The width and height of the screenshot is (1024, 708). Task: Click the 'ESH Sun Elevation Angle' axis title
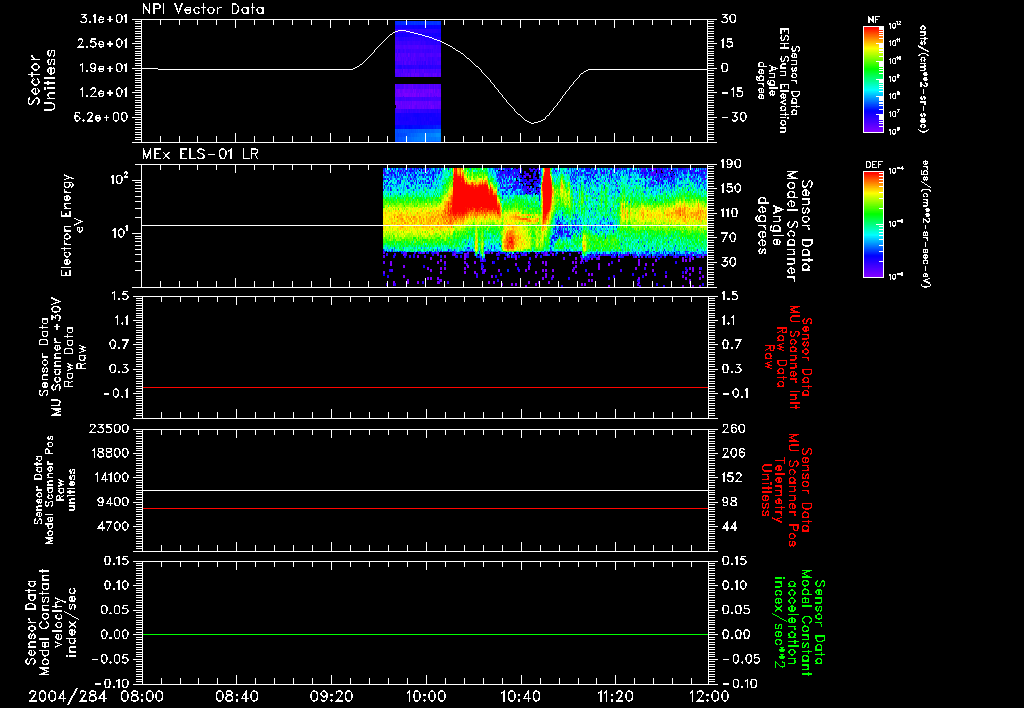click(x=778, y=80)
